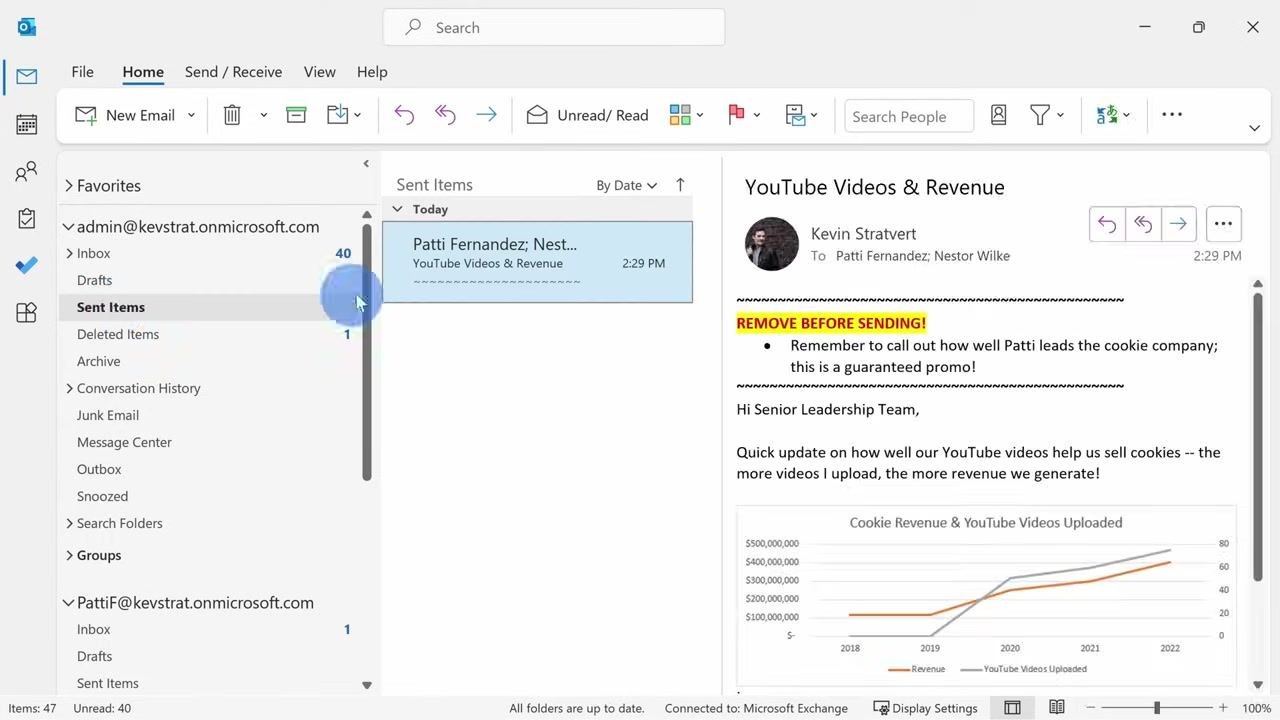
Task: Open the Calendar view in the sidebar
Action: pyautogui.click(x=27, y=124)
